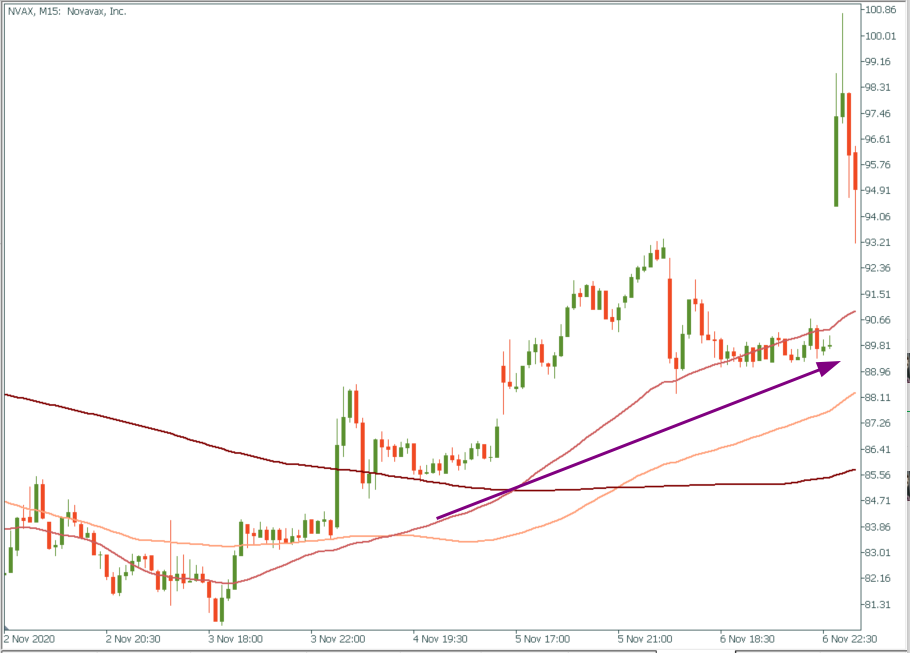
Task: Click the 85.56 price scale label
Action: pos(881,475)
